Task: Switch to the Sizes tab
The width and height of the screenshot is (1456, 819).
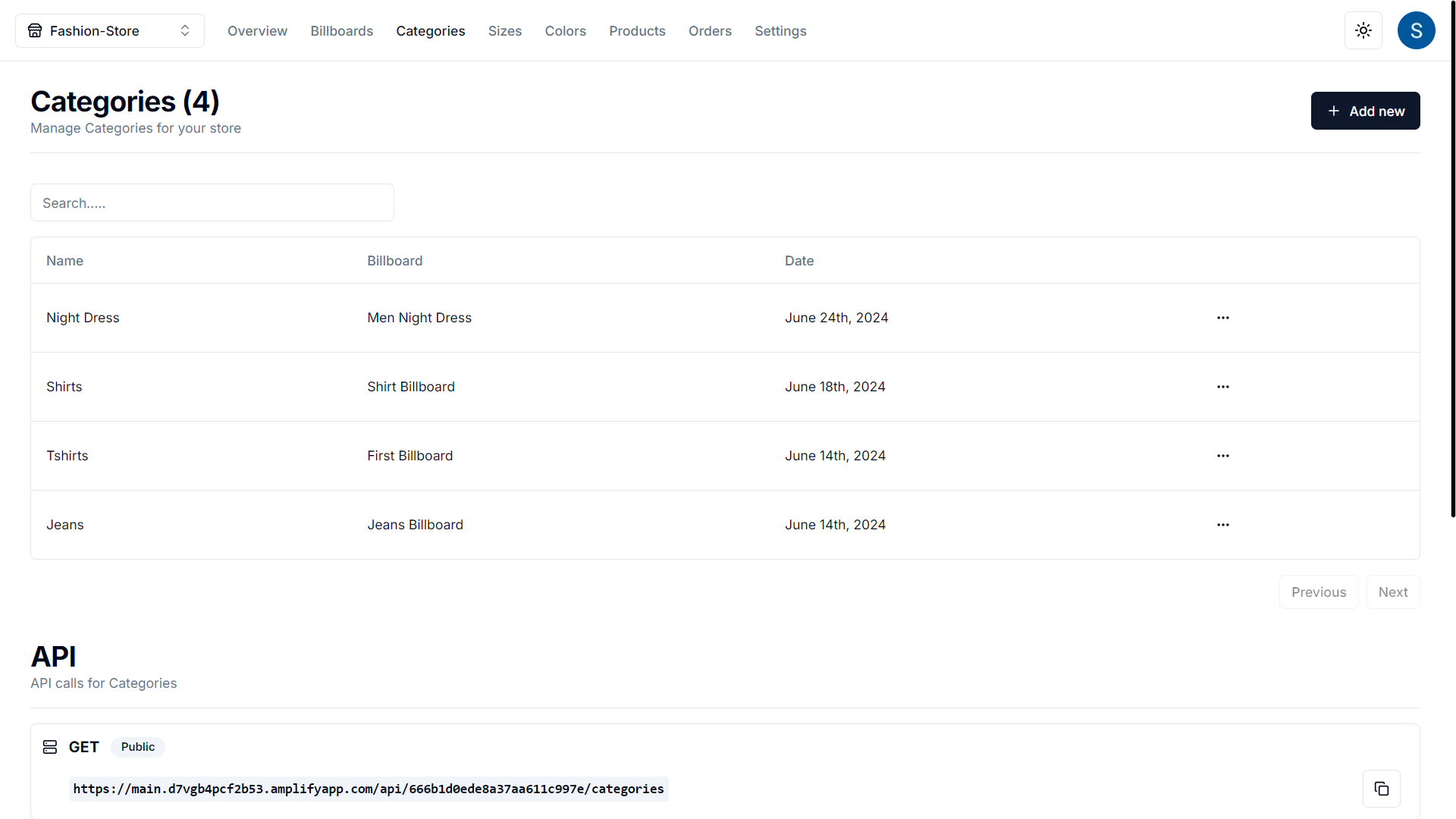Action: [505, 31]
